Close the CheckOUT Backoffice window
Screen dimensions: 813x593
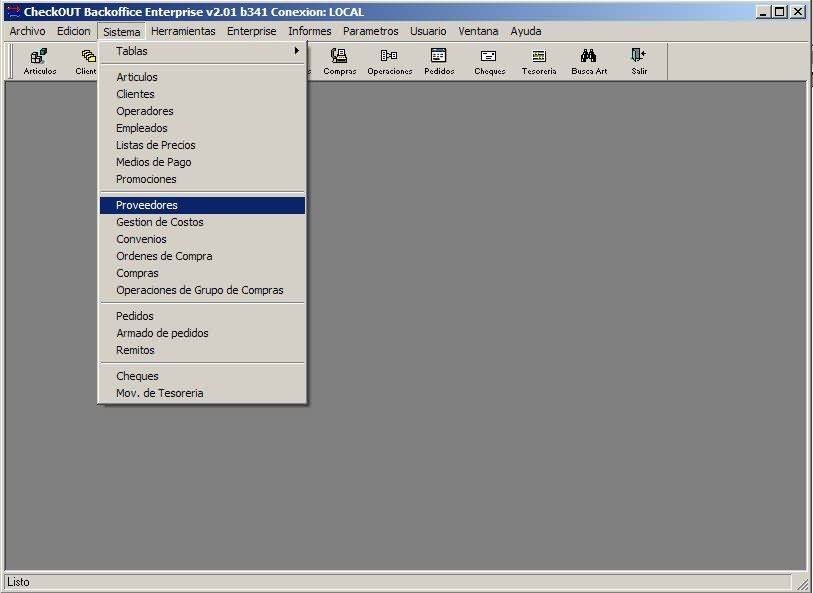tap(797, 12)
